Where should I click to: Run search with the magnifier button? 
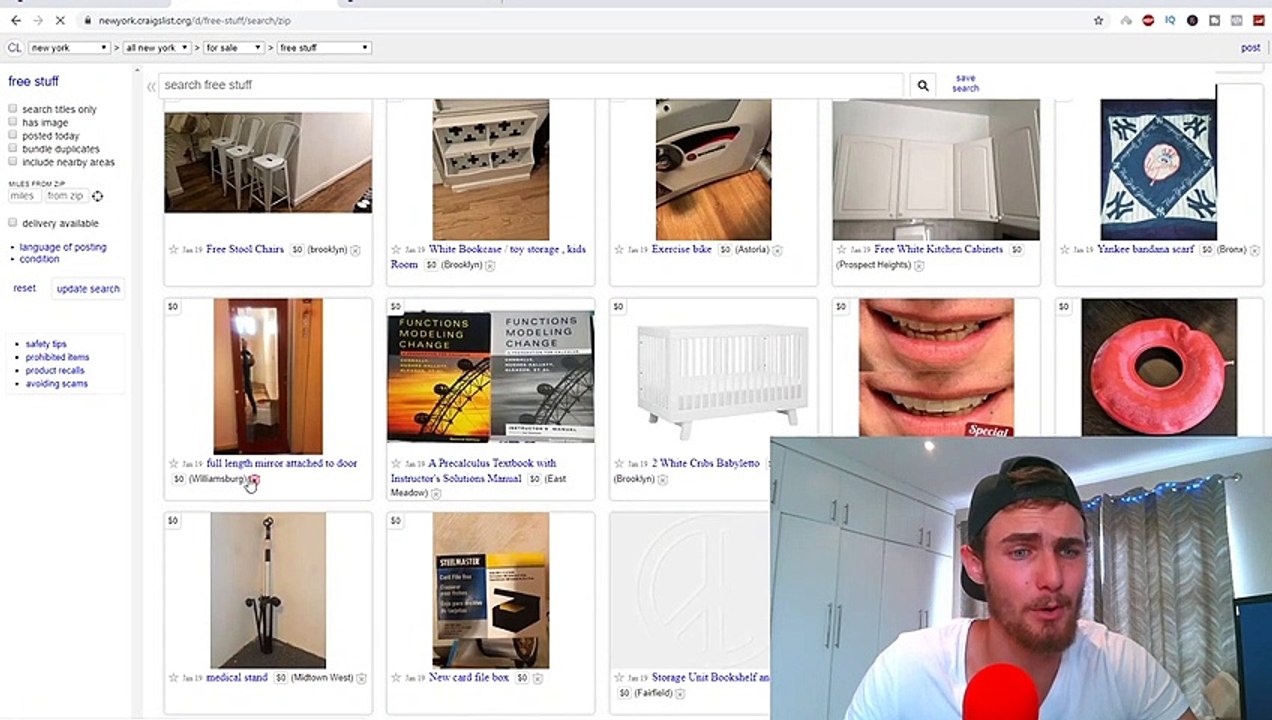point(923,86)
